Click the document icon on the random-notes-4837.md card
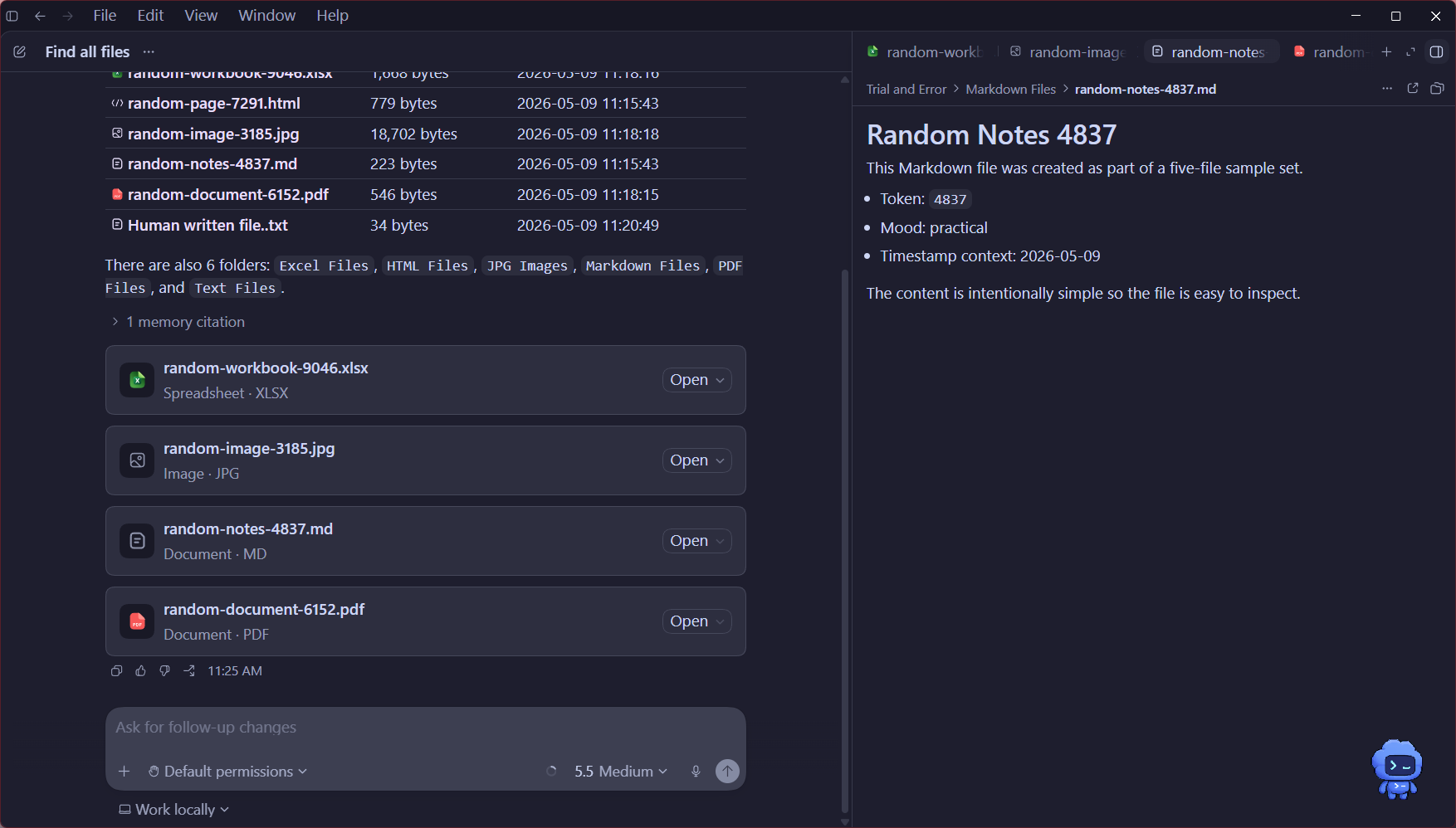 (137, 541)
